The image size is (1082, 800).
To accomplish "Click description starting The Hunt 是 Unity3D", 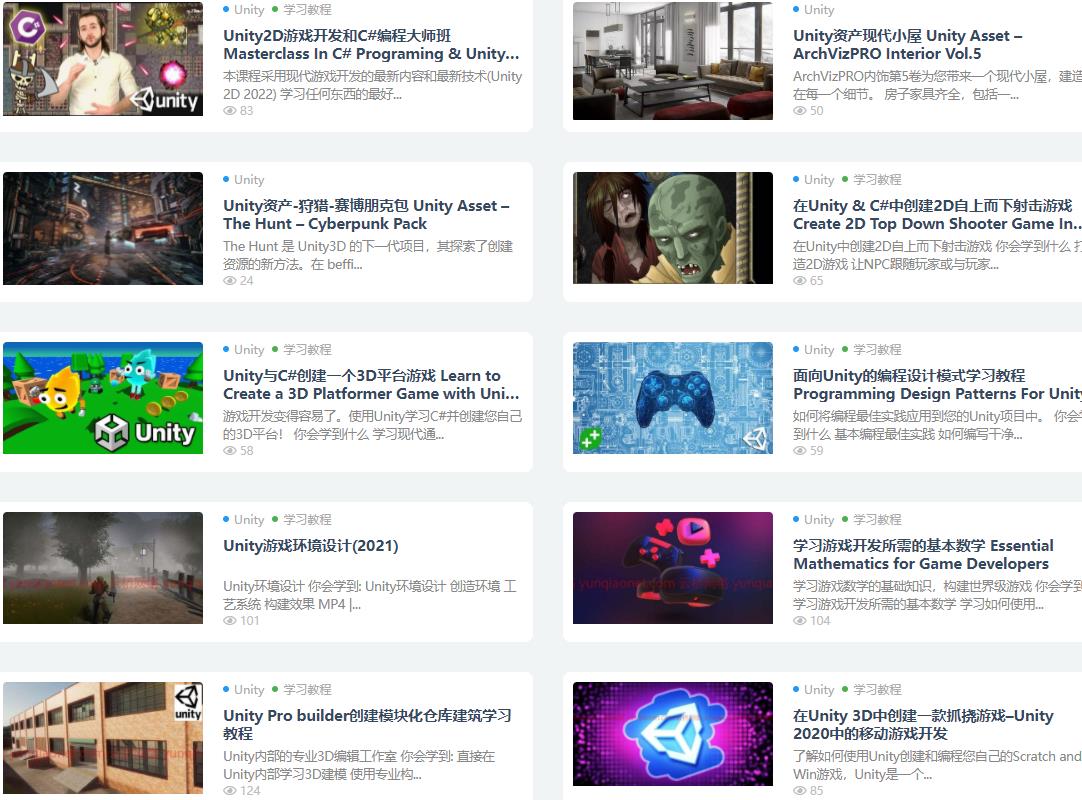I will click(x=368, y=255).
